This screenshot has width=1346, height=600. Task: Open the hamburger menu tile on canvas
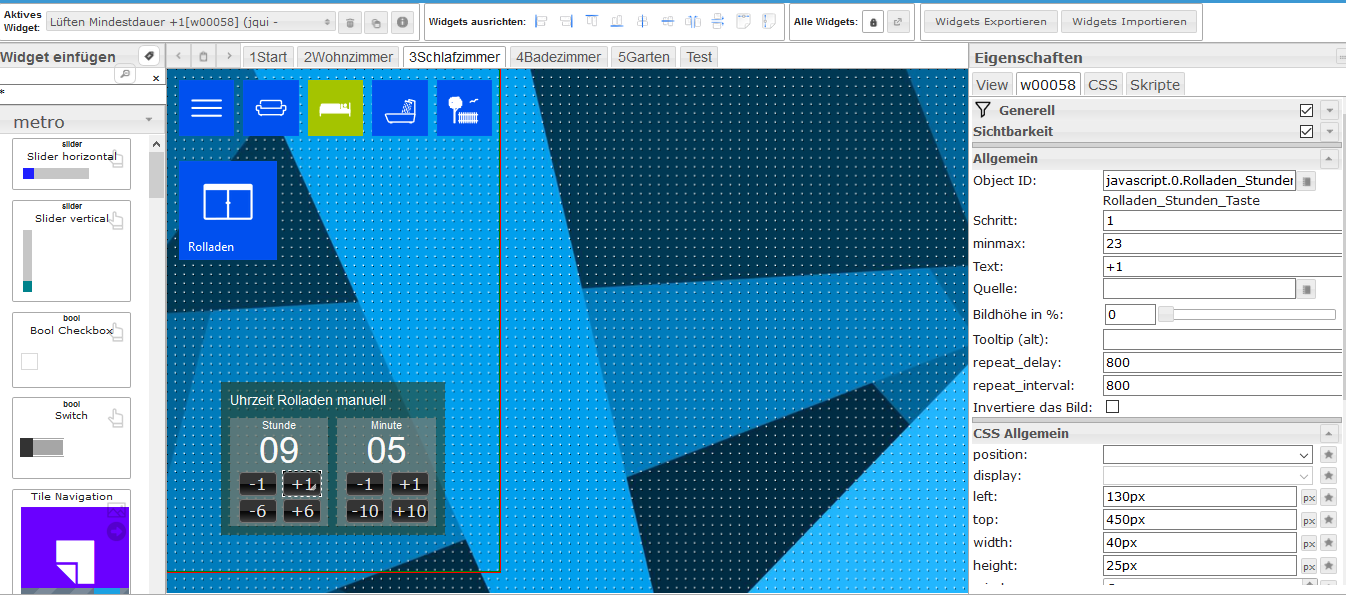point(207,108)
